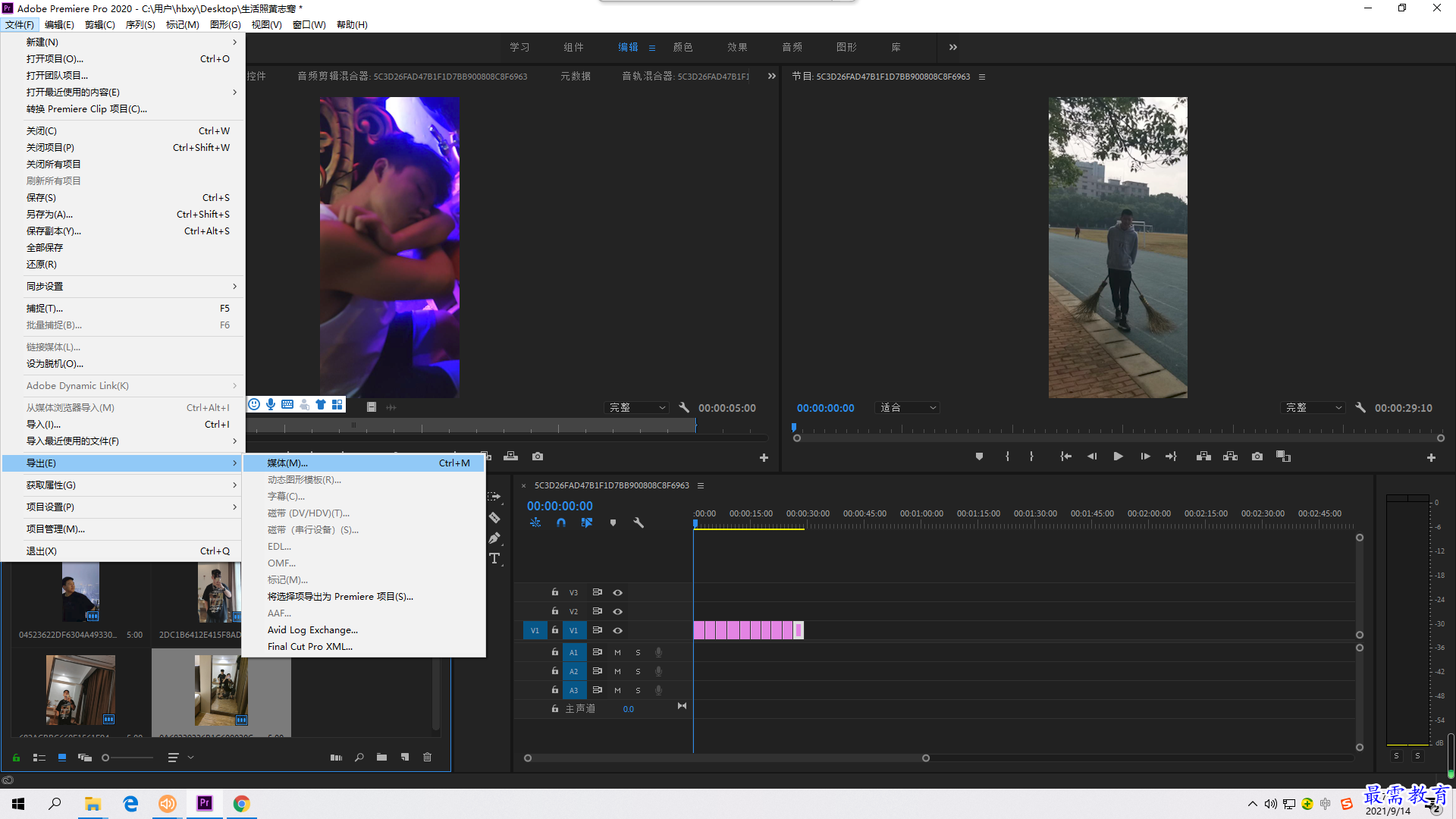The height and width of the screenshot is (819, 1456).
Task: Open Source playback resolution dropdown 完整
Action: coord(637,408)
